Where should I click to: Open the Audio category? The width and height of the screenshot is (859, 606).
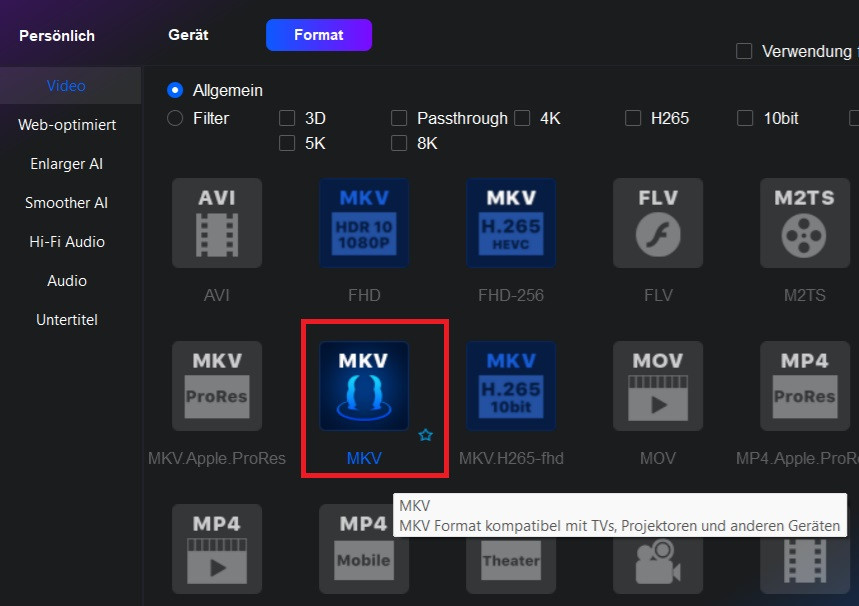pos(67,280)
